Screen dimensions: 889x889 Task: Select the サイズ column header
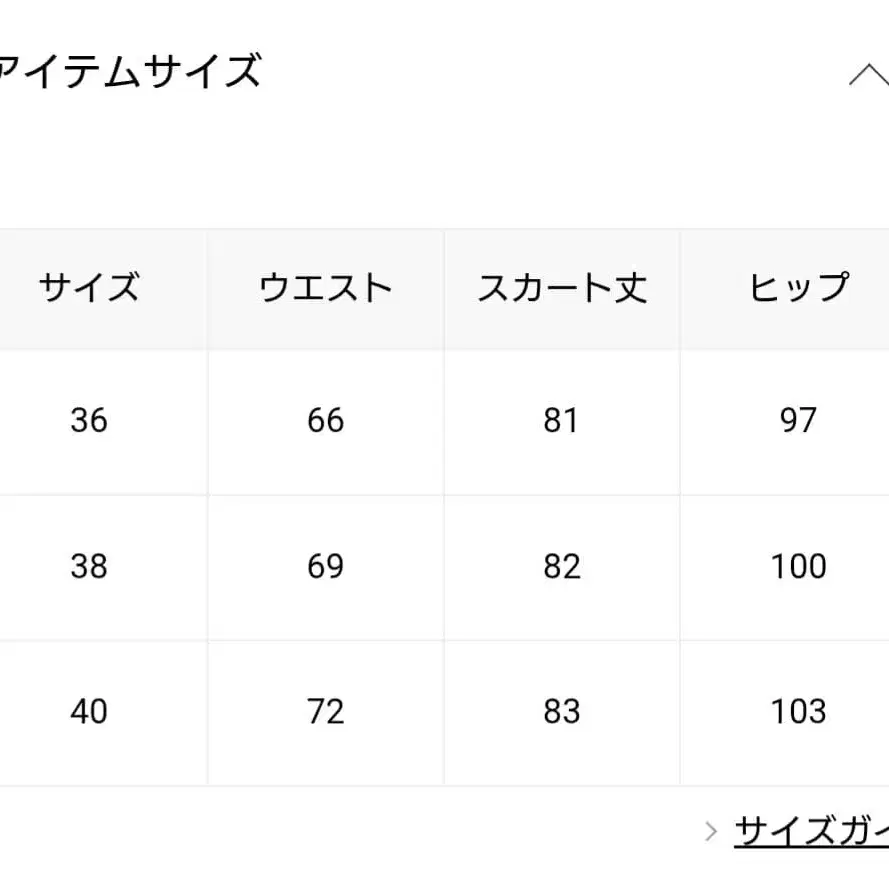coord(90,288)
